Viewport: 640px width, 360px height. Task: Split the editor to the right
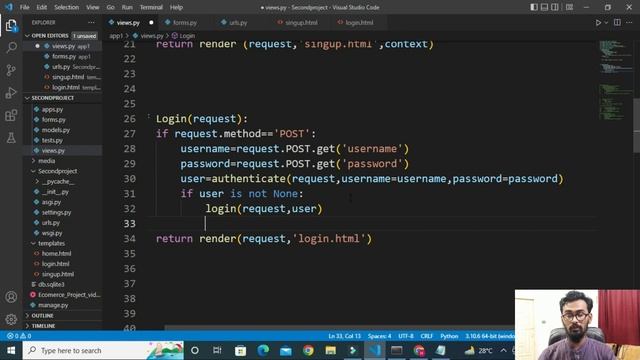(617, 22)
